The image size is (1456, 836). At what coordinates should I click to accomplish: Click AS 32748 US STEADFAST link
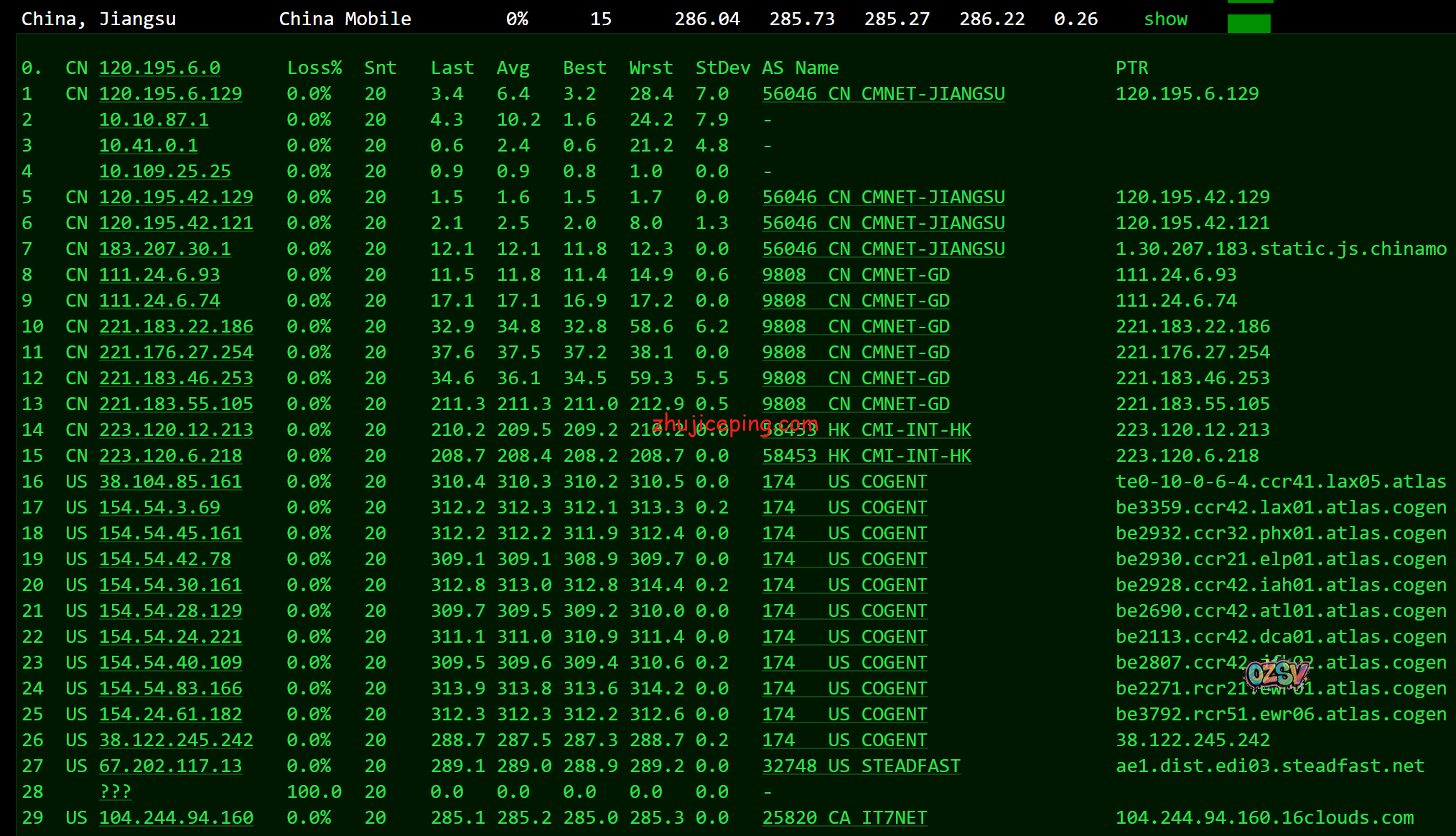click(x=861, y=766)
